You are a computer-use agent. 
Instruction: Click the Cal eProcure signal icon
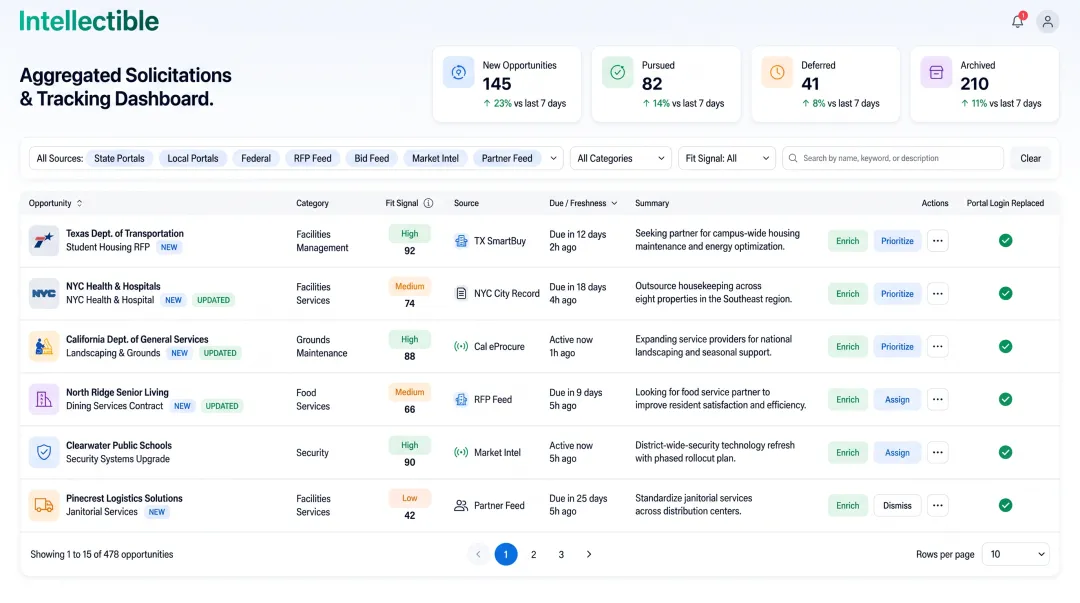pyautogui.click(x=461, y=347)
